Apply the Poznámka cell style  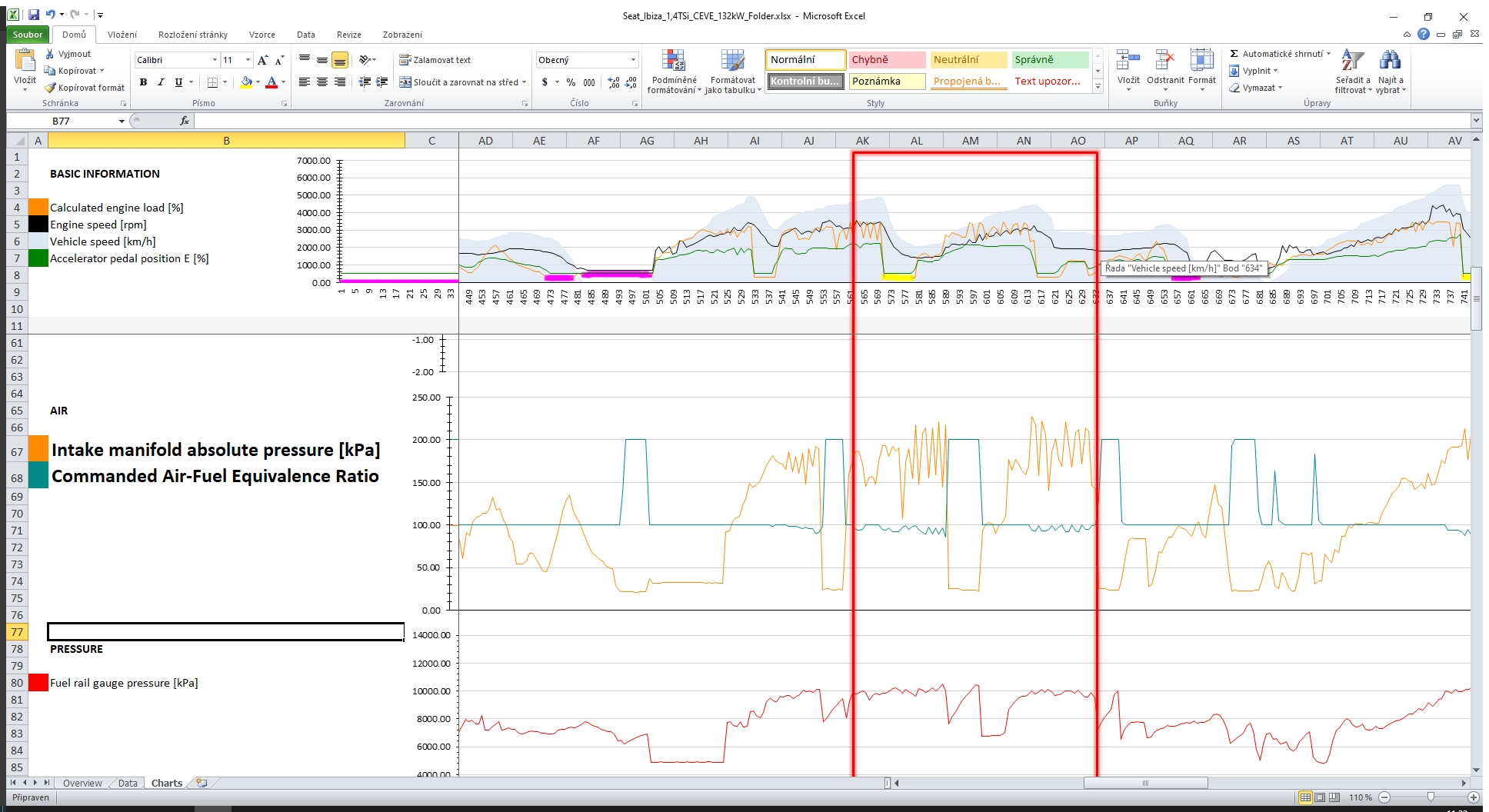coord(887,82)
